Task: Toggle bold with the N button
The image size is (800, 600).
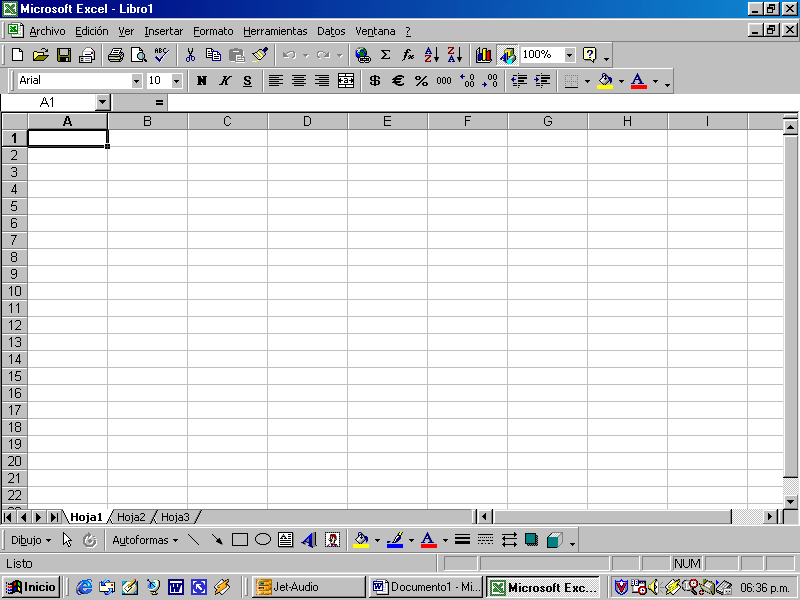Action: coord(200,80)
